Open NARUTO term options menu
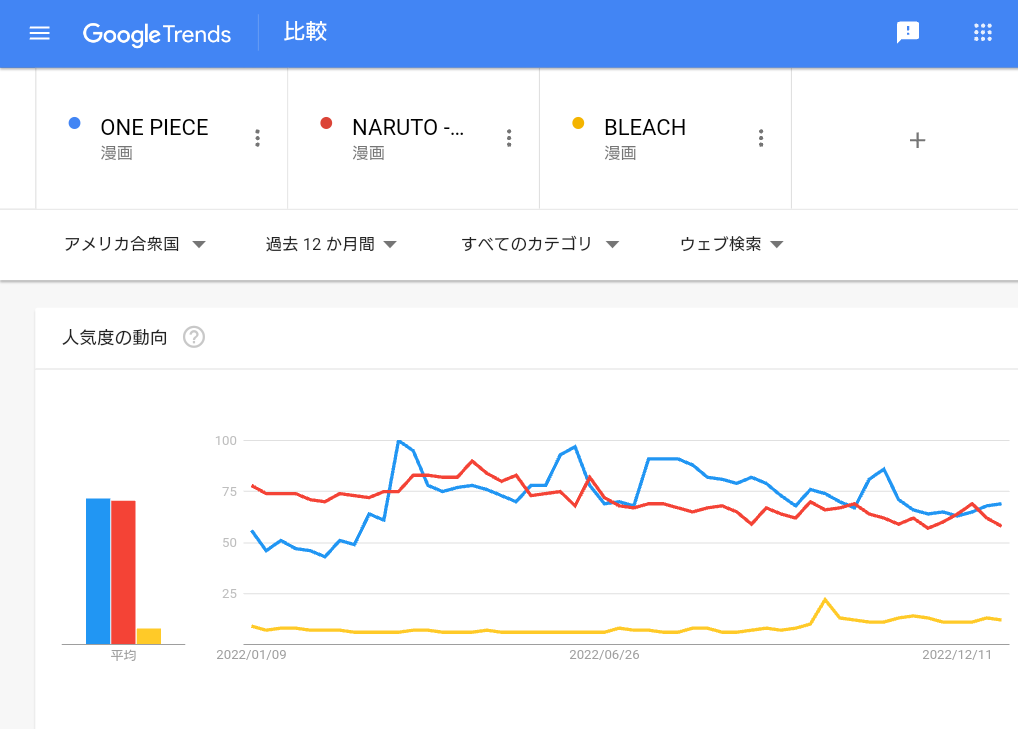Image resolution: width=1018 pixels, height=729 pixels. coord(509,138)
